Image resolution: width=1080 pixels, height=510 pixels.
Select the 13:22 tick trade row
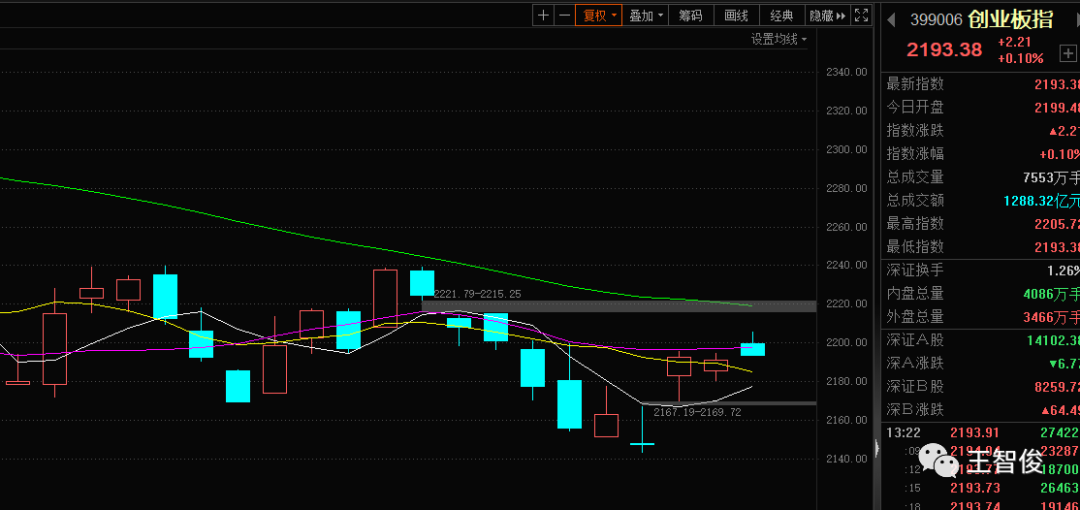[983, 433]
